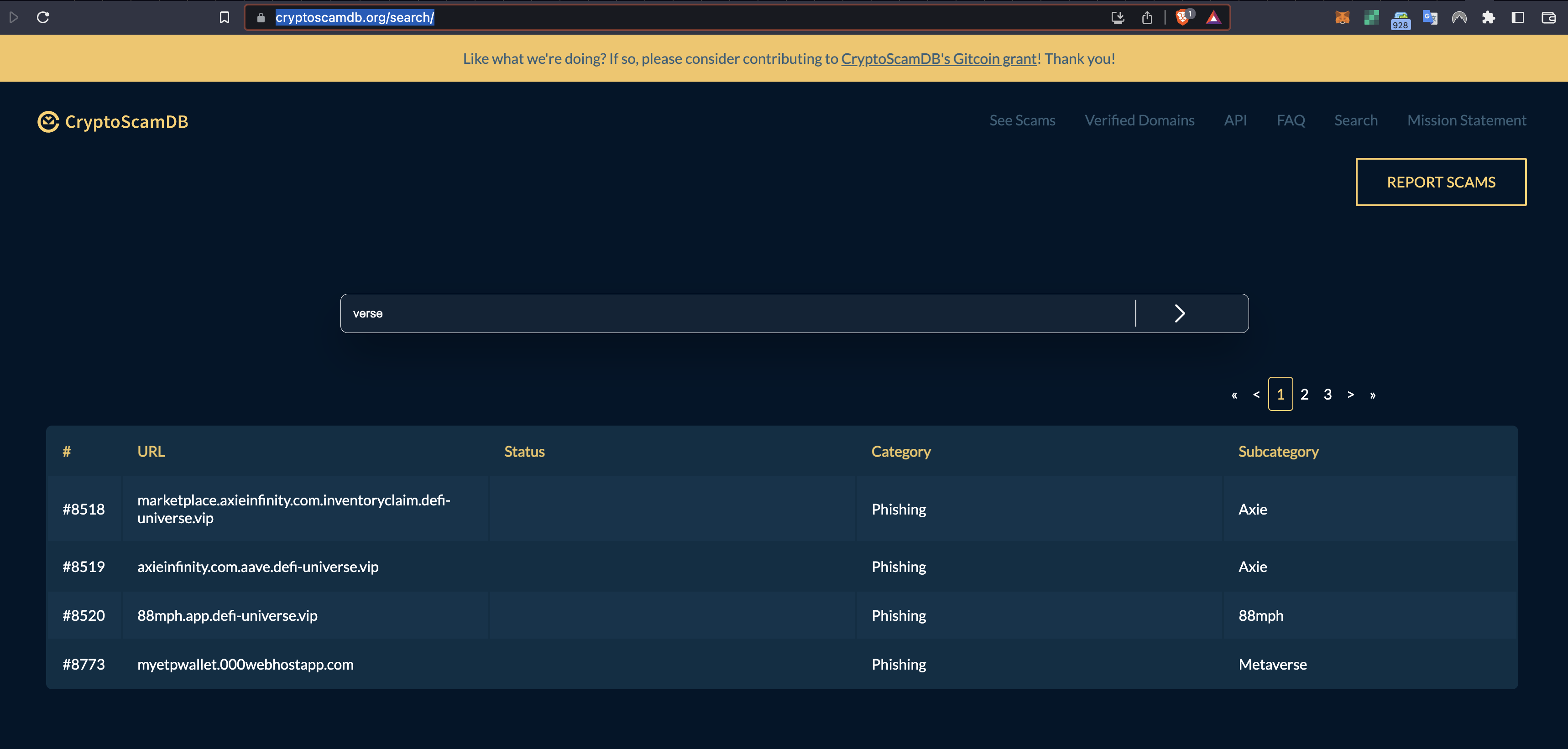Open the See Scams menu item
Image resolution: width=1568 pixels, height=749 pixels.
pyautogui.click(x=1022, y=120)
